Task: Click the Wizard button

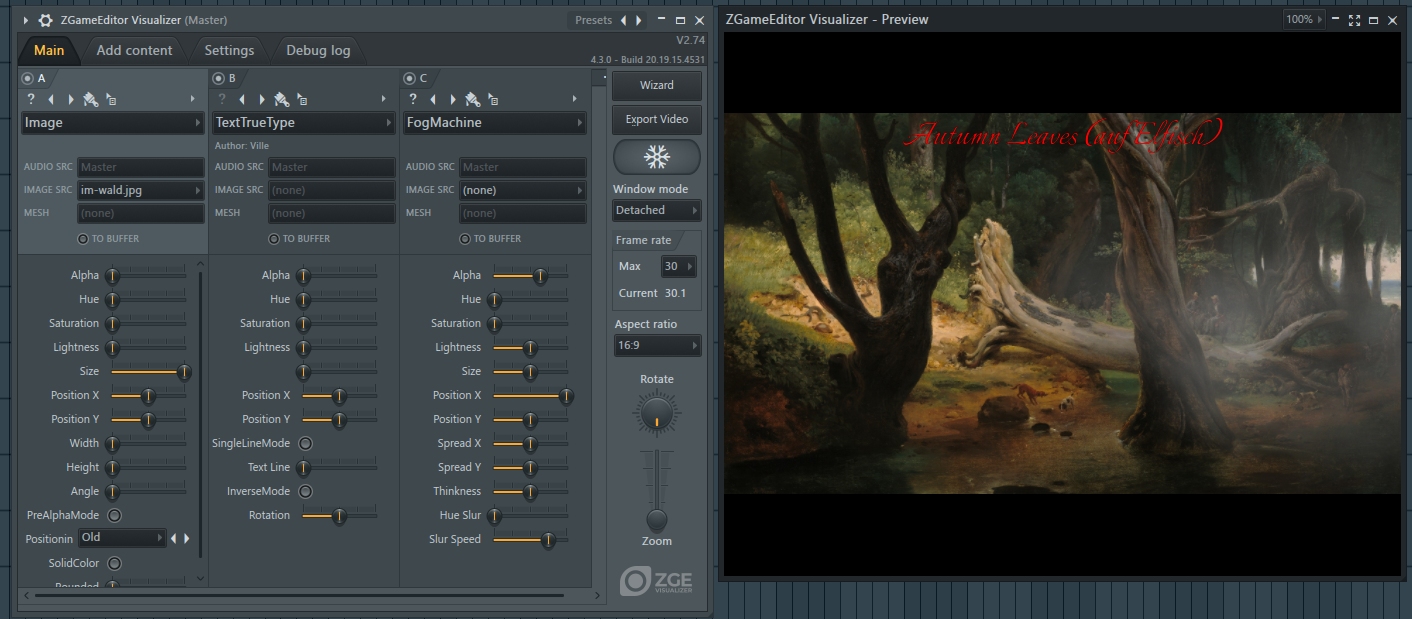Action: pyautogui.click(x=657, y=86)
